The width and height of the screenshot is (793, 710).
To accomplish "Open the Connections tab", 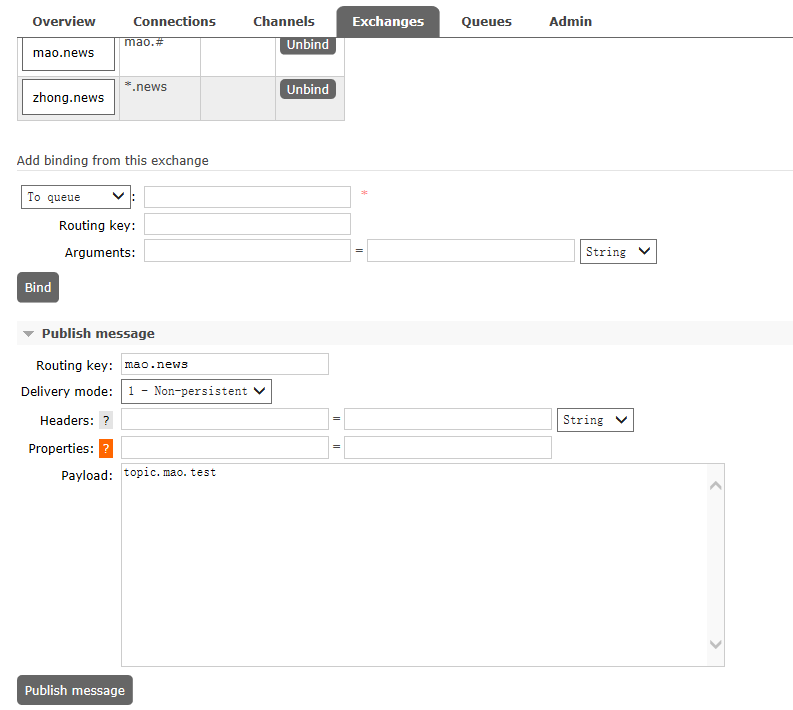I will [x=174, y=21].
